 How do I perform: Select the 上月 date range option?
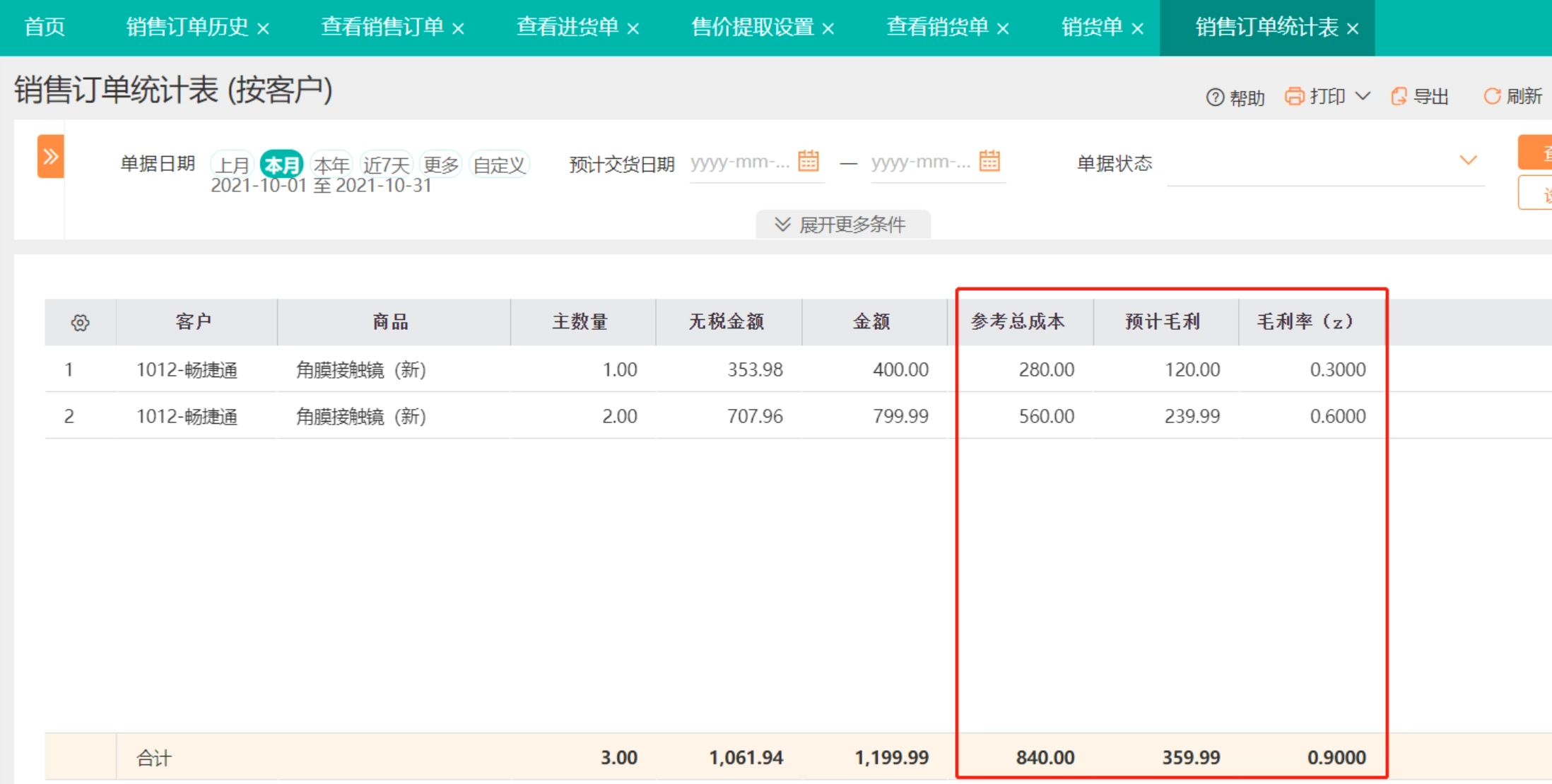232,165
